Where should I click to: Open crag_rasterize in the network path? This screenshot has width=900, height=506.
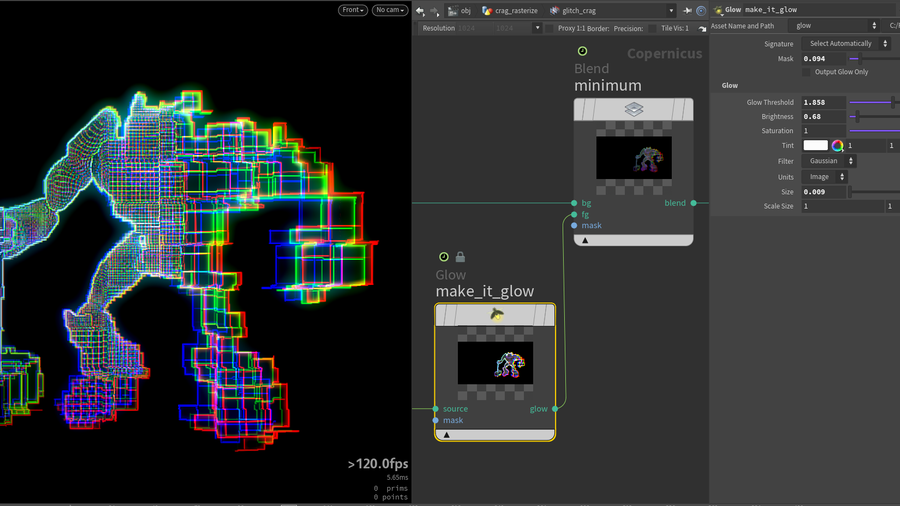tap(510, 10)
